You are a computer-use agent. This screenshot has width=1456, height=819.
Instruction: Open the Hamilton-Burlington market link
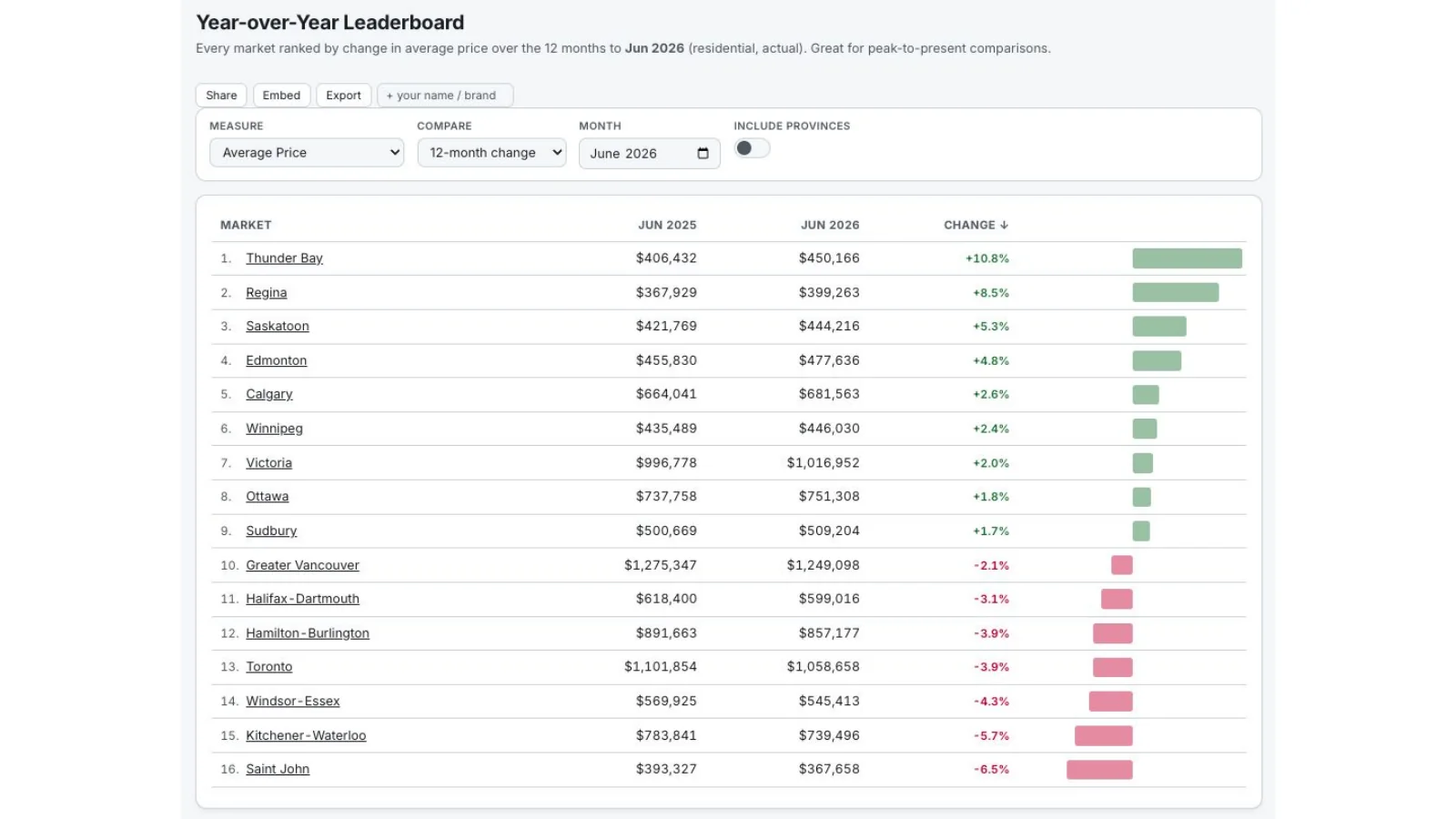[x=308, y=633]
